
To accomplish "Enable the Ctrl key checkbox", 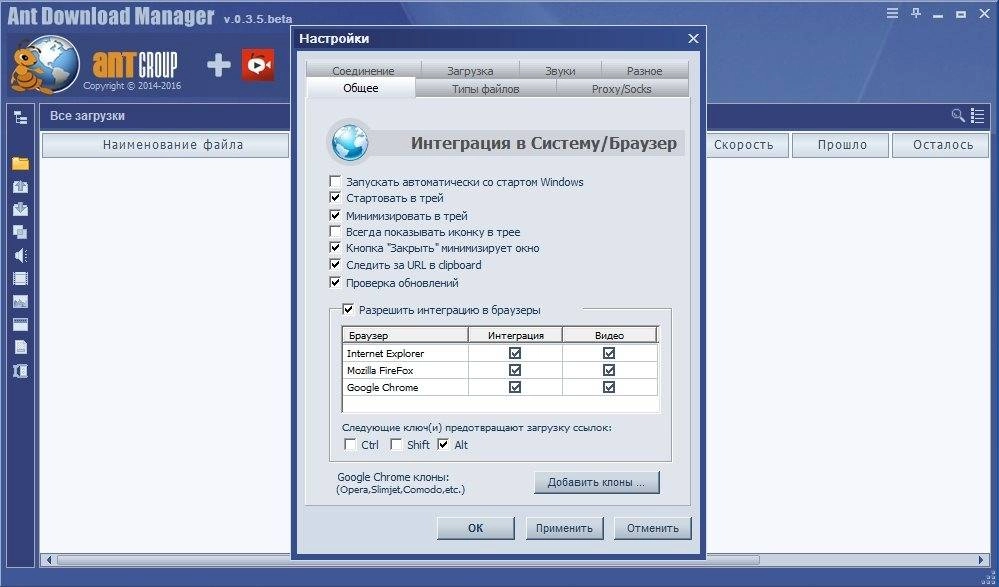I will coord(350,445).
